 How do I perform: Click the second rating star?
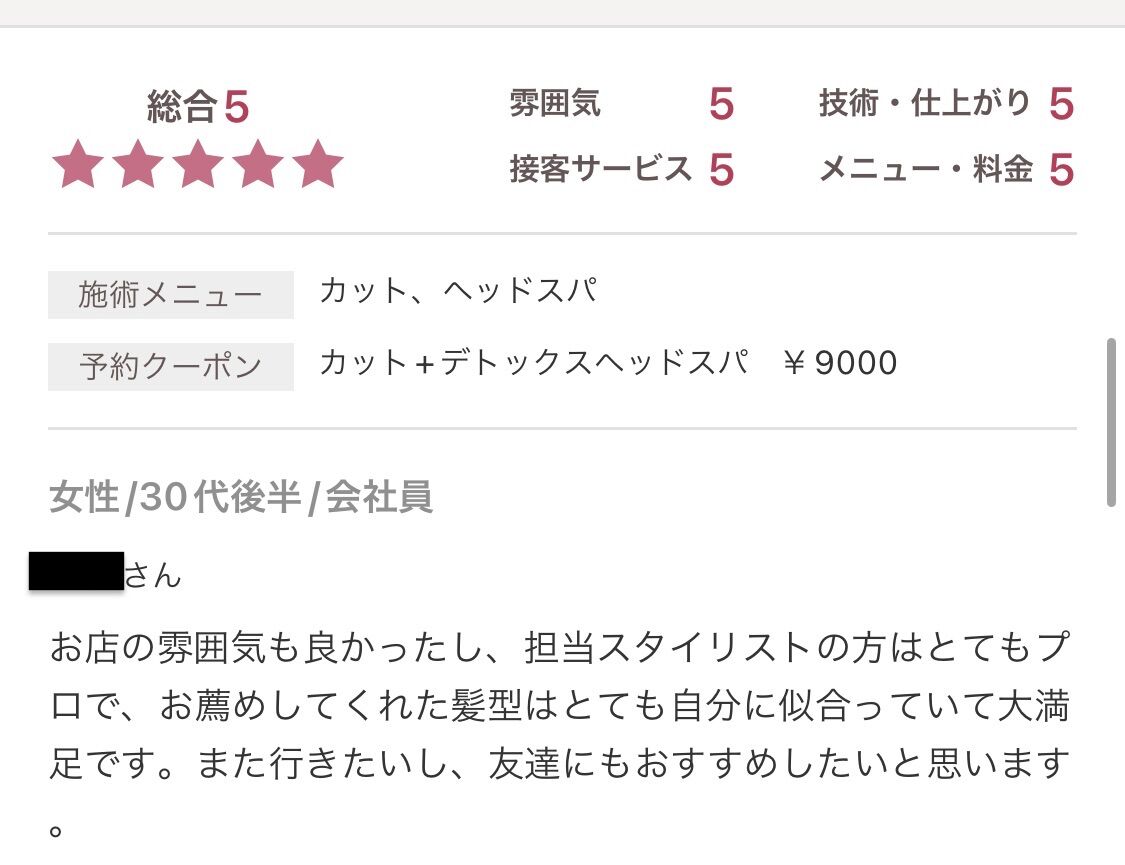coord(138,164)
